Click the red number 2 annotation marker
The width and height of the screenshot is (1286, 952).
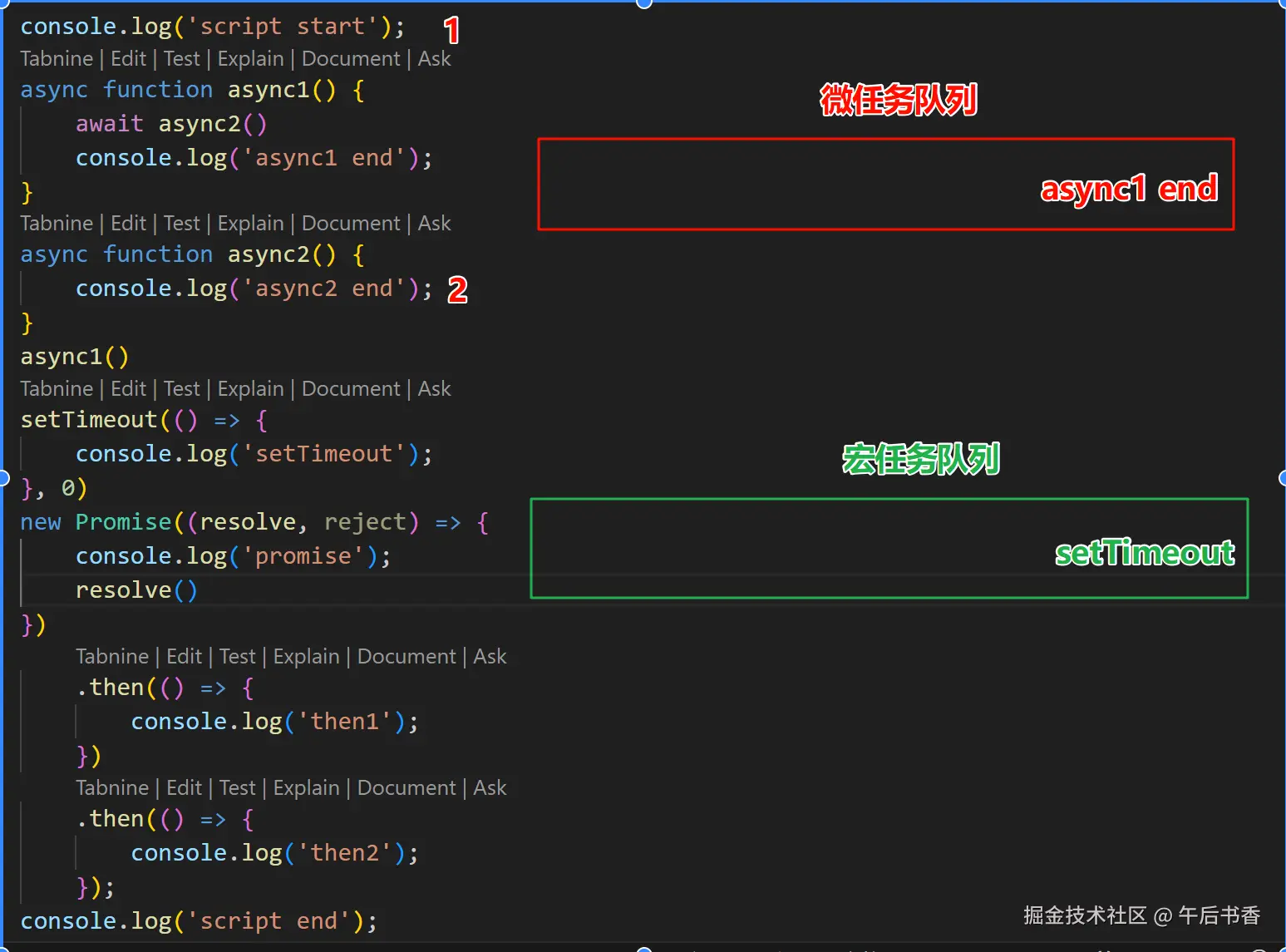pyautogui.click(x=457, y=291)
